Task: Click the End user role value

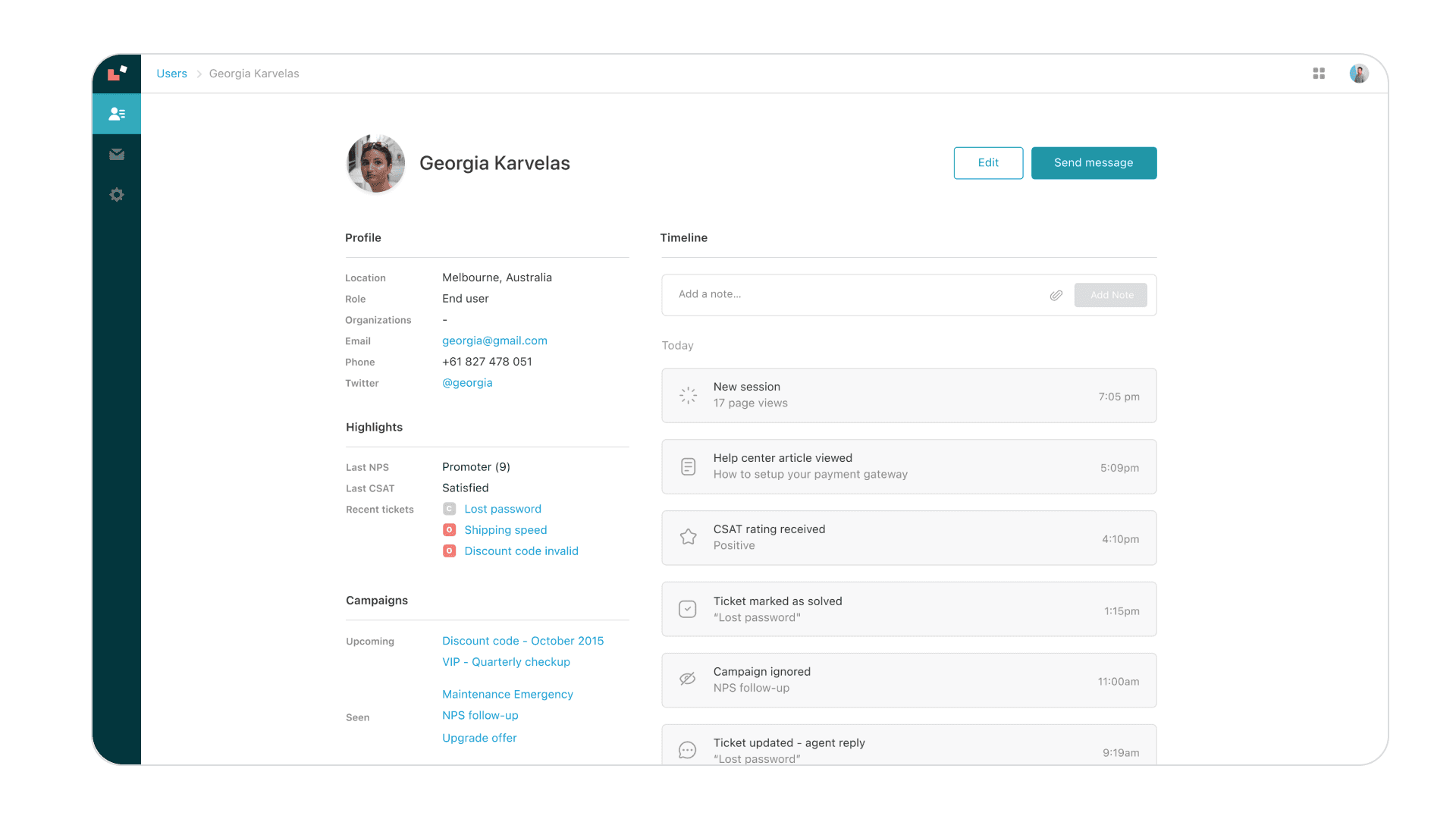Action: pos(465,299)
